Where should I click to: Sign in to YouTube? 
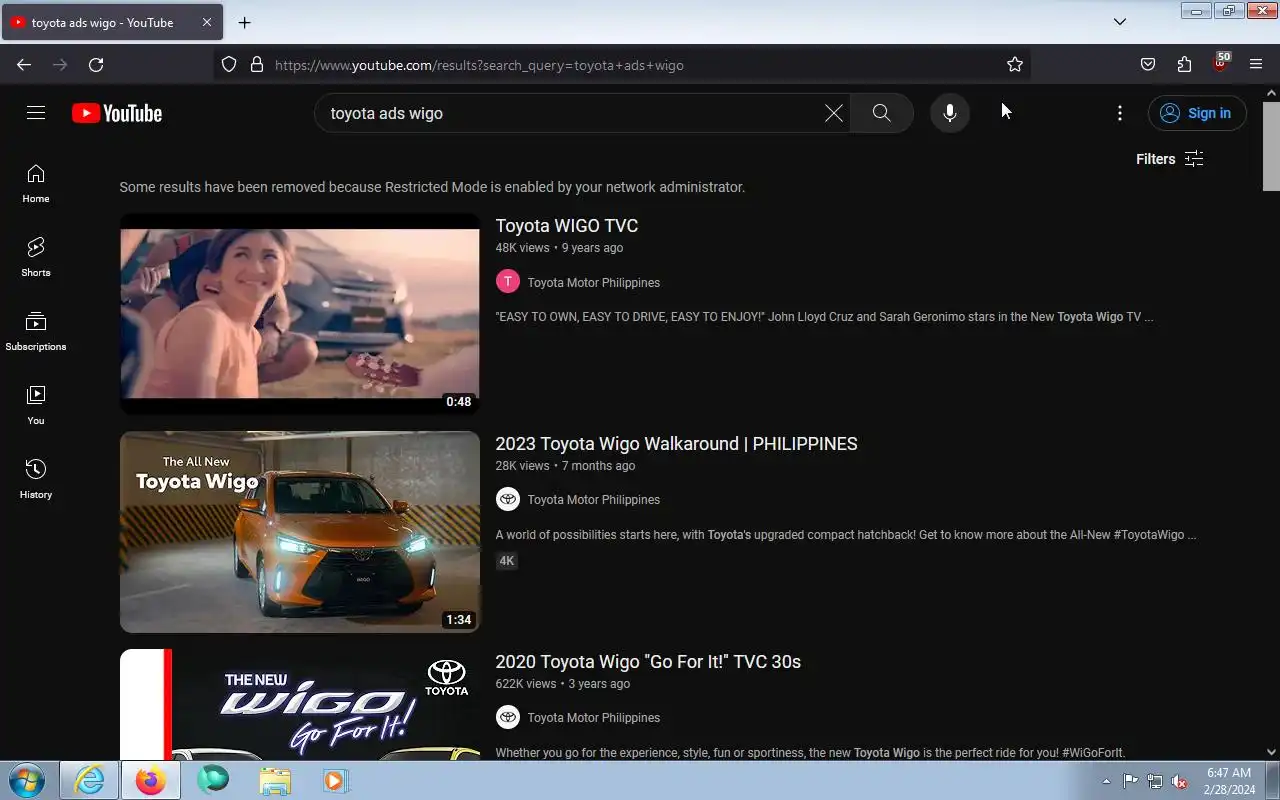1197,113
